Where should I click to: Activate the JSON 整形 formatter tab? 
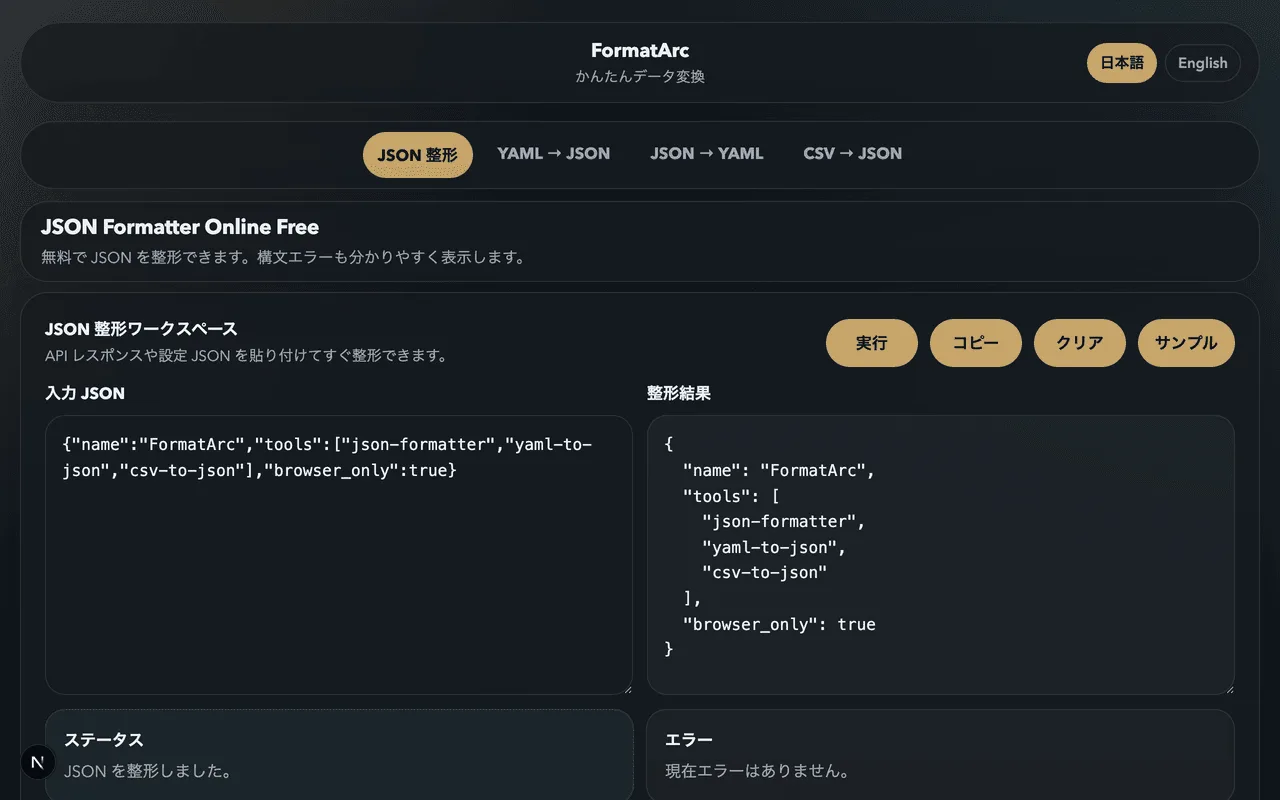point(417,154)
